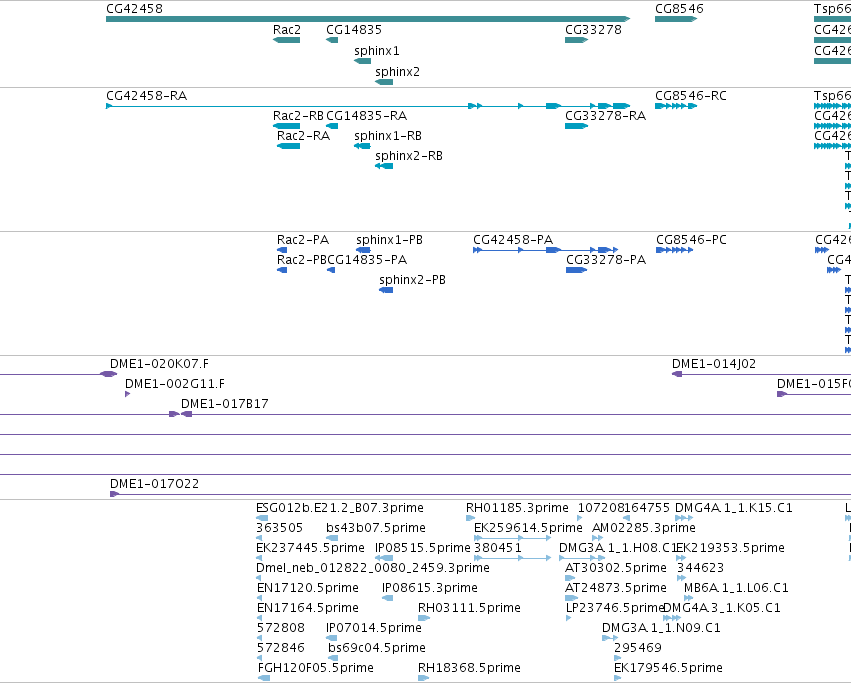Click the 572846 EST entry
This screenshot has width=851, height=683.
pos(259,657)
